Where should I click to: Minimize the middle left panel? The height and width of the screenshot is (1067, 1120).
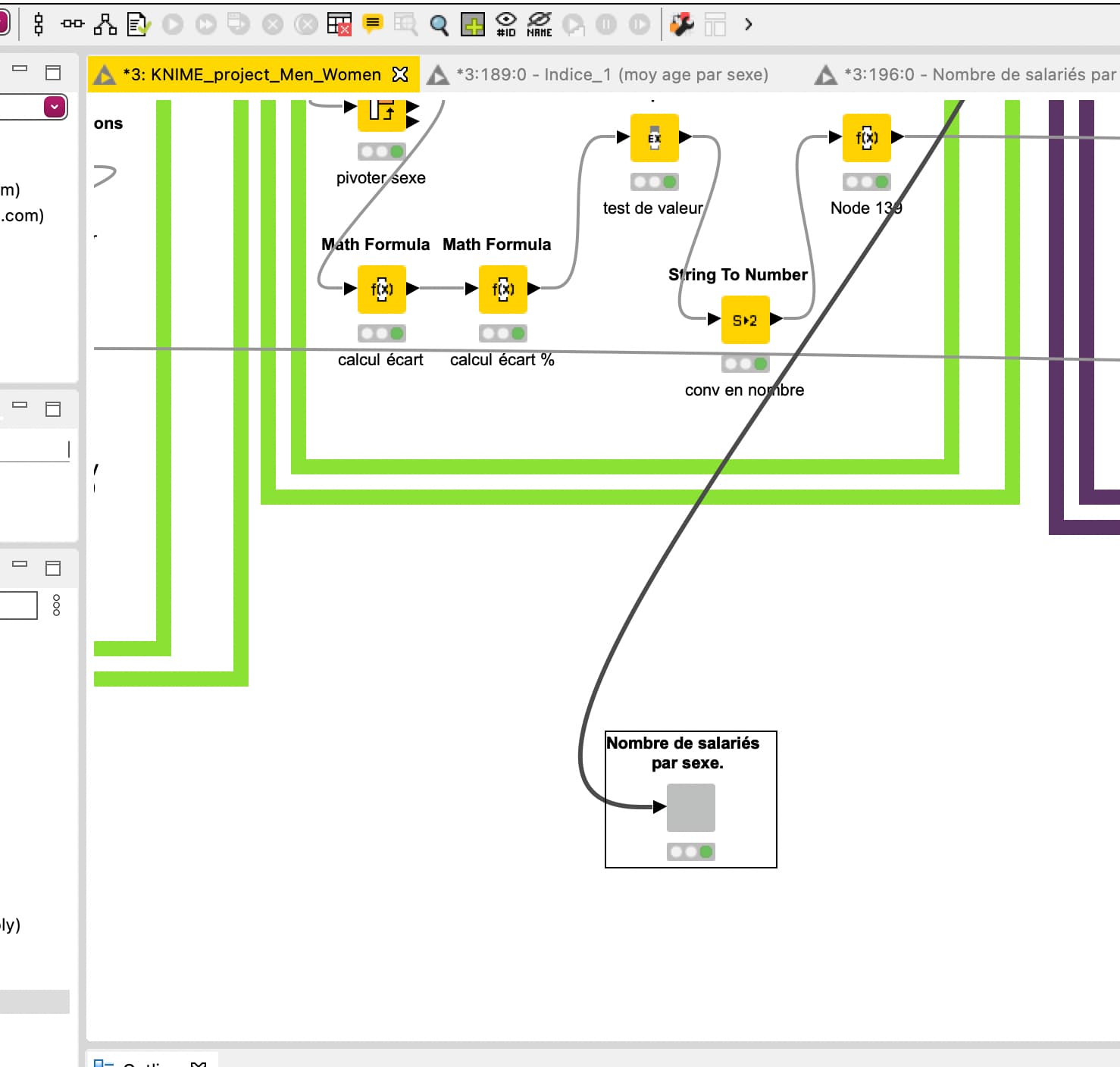click(x=20, y=405)
